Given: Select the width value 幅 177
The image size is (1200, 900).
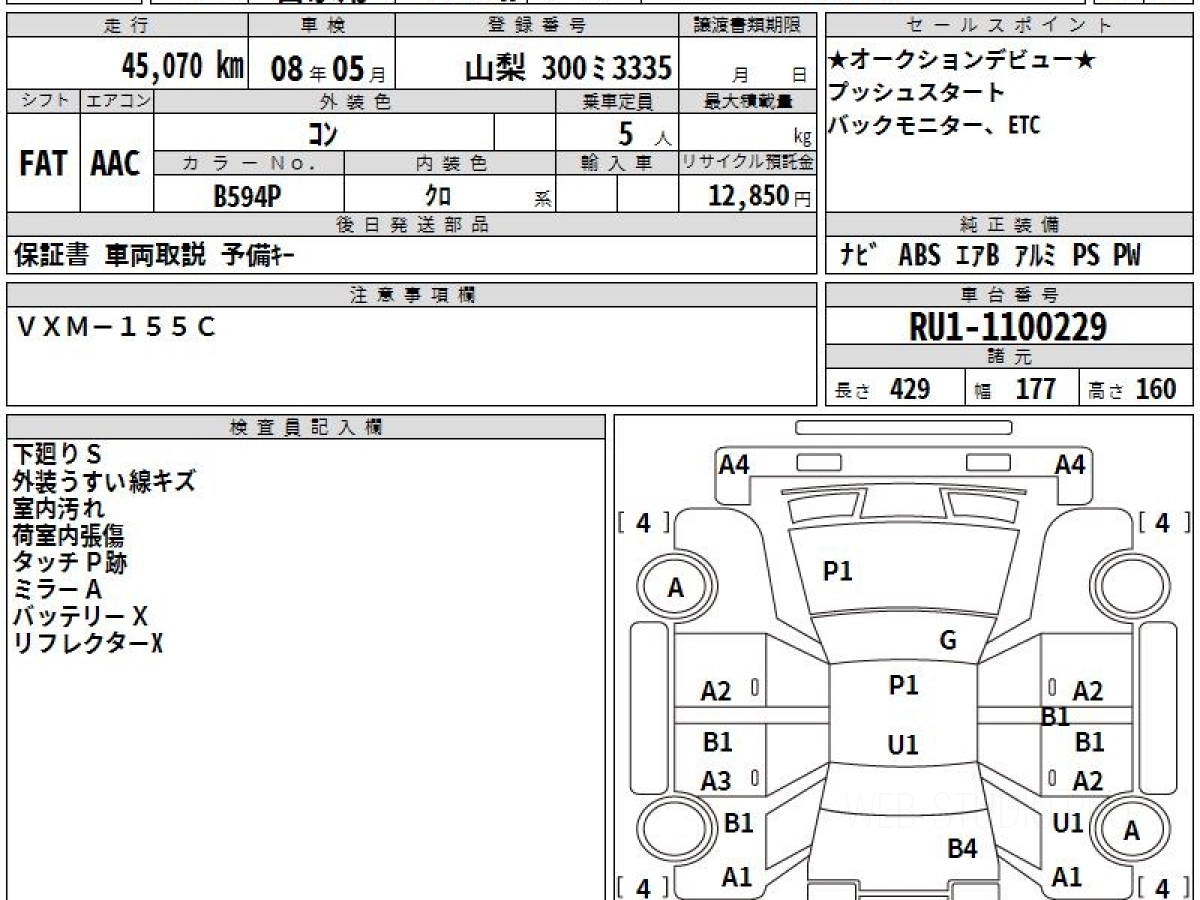Looking at the screenshot, I should coord(1015,389).
